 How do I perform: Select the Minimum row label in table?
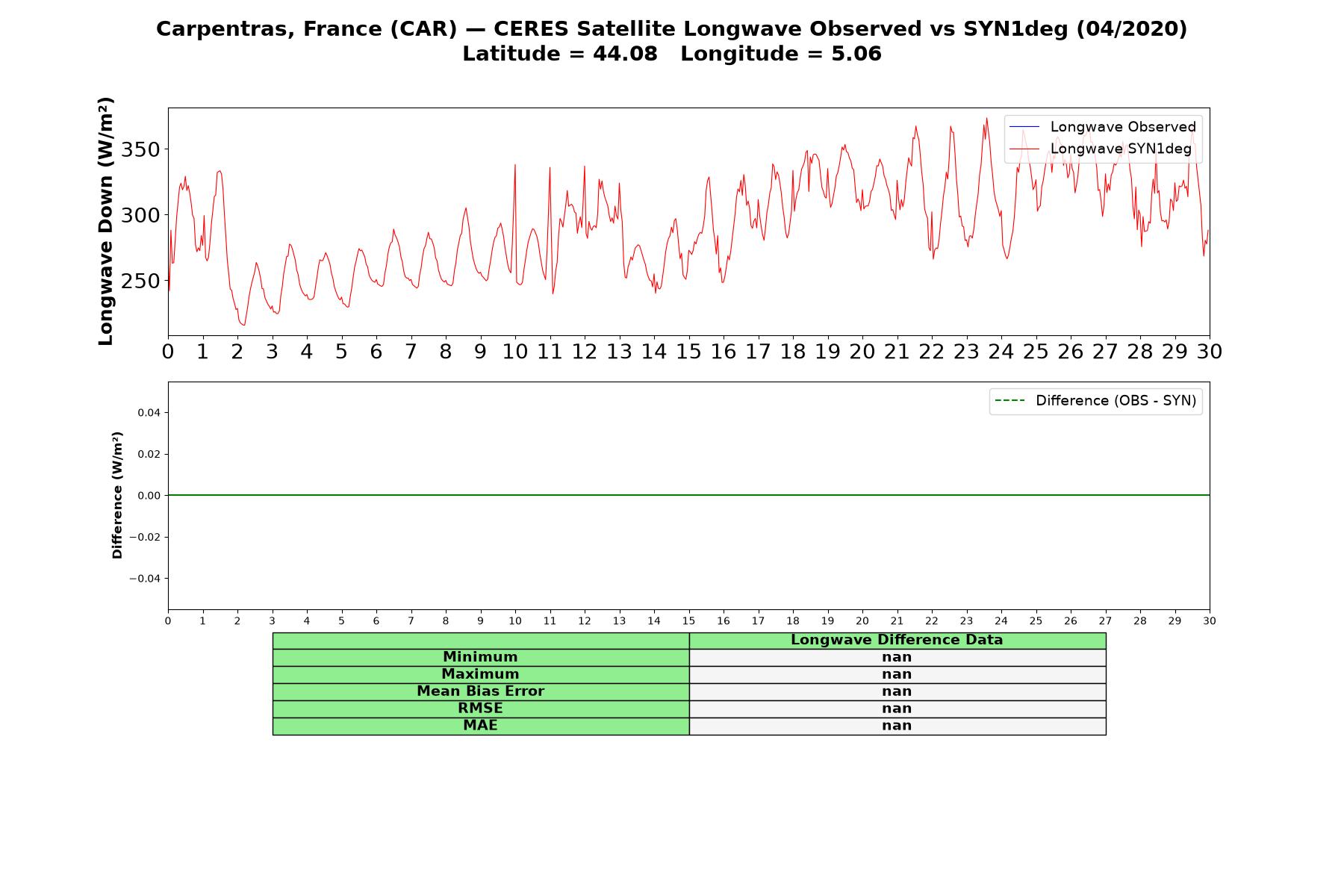coord(480,657)
